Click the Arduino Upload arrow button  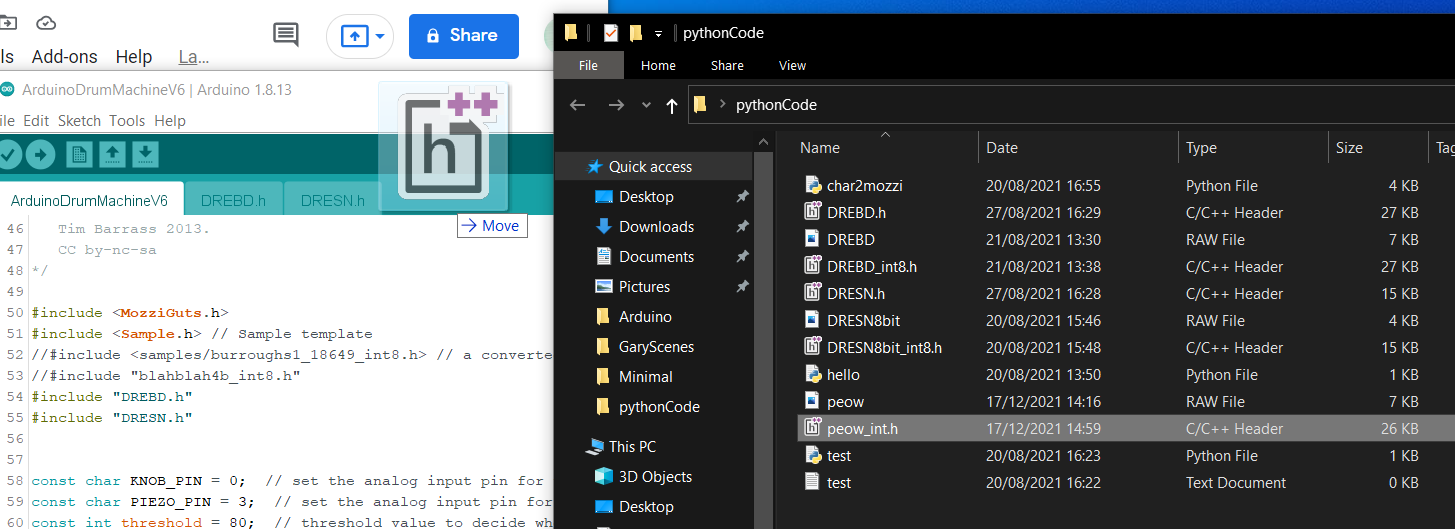(x=40, y=154)
